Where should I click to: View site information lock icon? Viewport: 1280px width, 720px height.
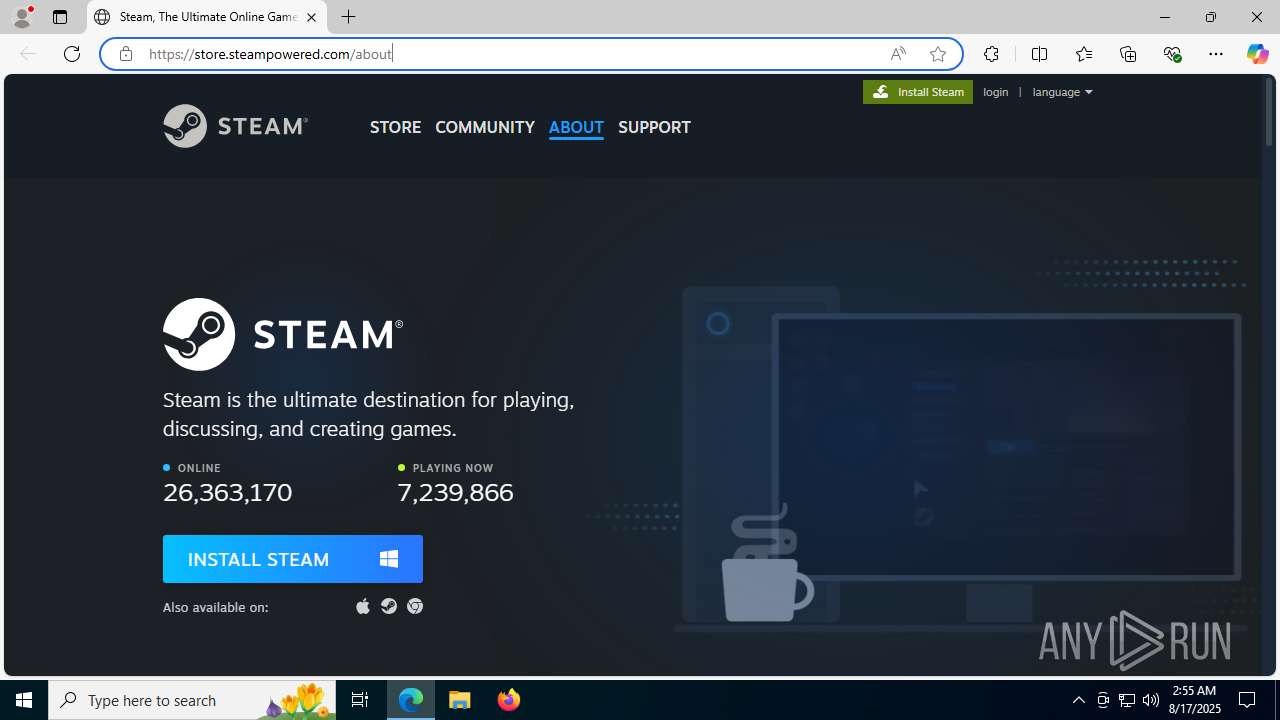[x=125, y=54]
